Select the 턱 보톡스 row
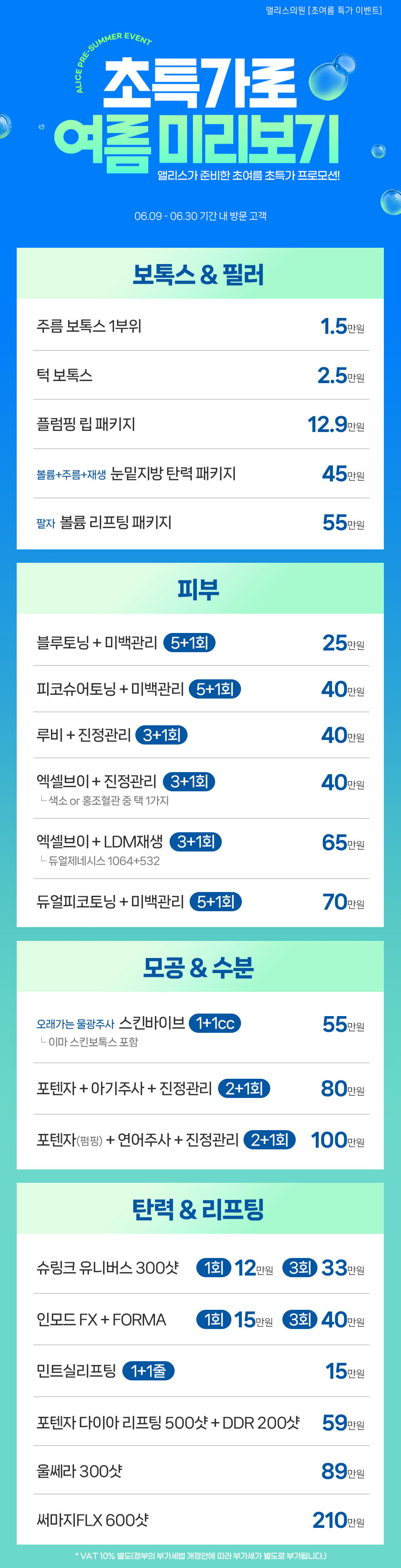The width and height of the screenshot is (401, 1568). (x=201, y=375)
